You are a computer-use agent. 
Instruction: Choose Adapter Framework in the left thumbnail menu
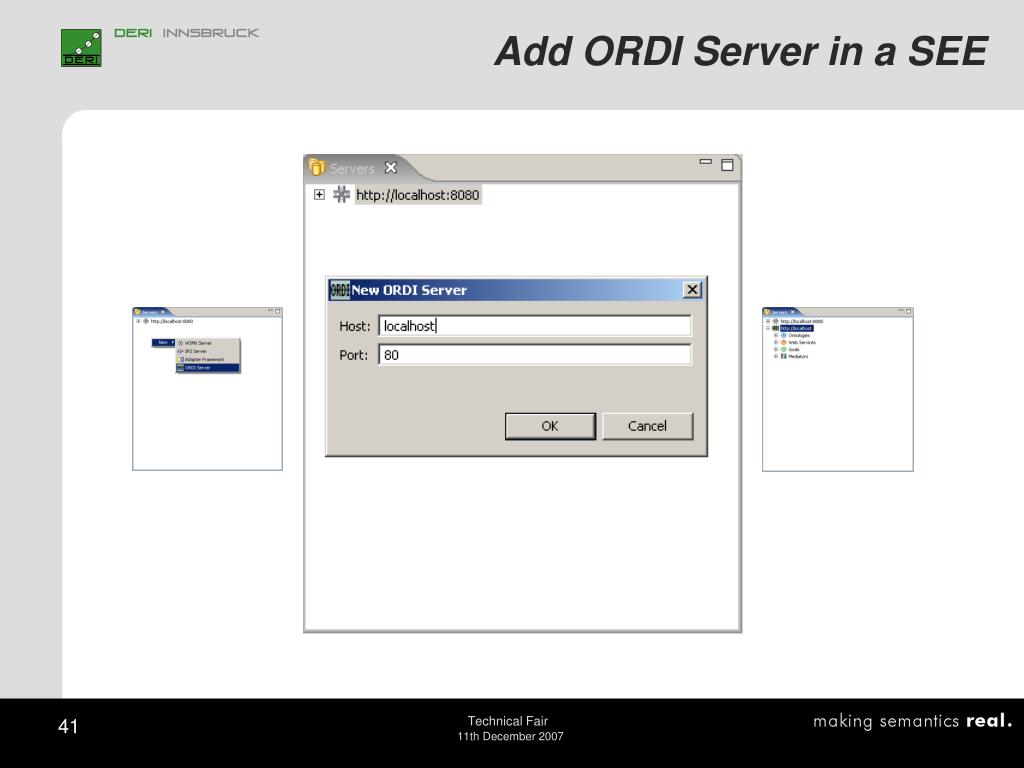(x=208, y=359)
